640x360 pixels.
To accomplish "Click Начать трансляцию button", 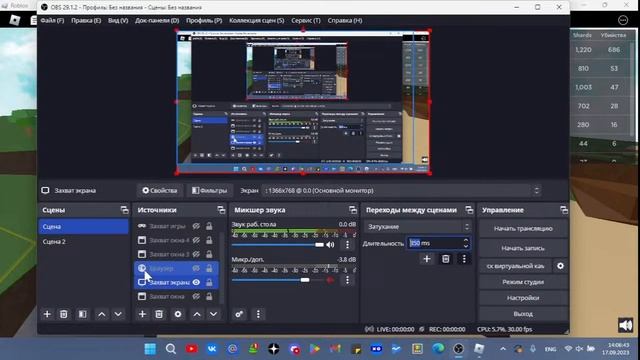I will (523, 229).
